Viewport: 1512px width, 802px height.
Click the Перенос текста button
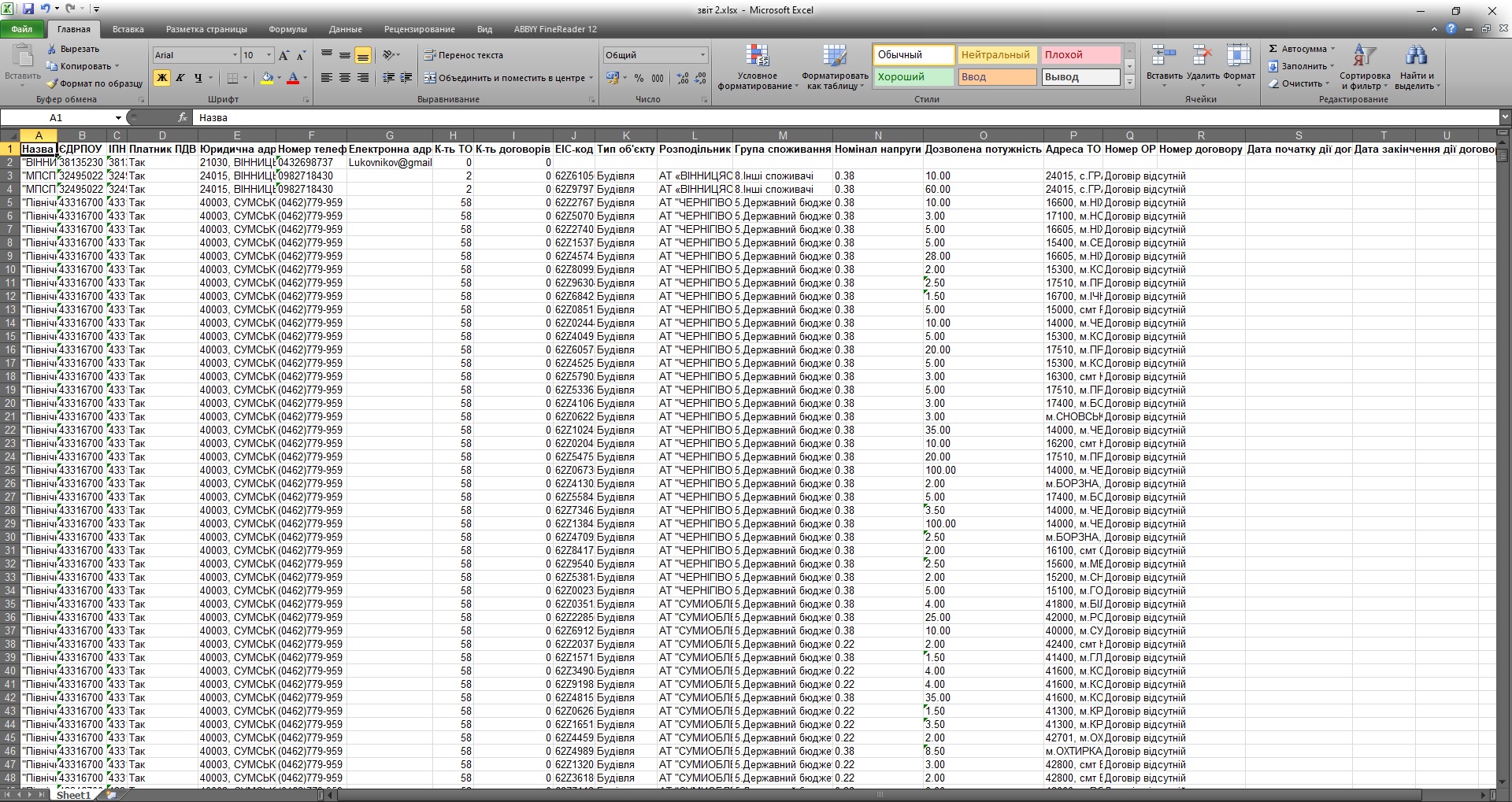pyautogui.click(x=463, y=55)
